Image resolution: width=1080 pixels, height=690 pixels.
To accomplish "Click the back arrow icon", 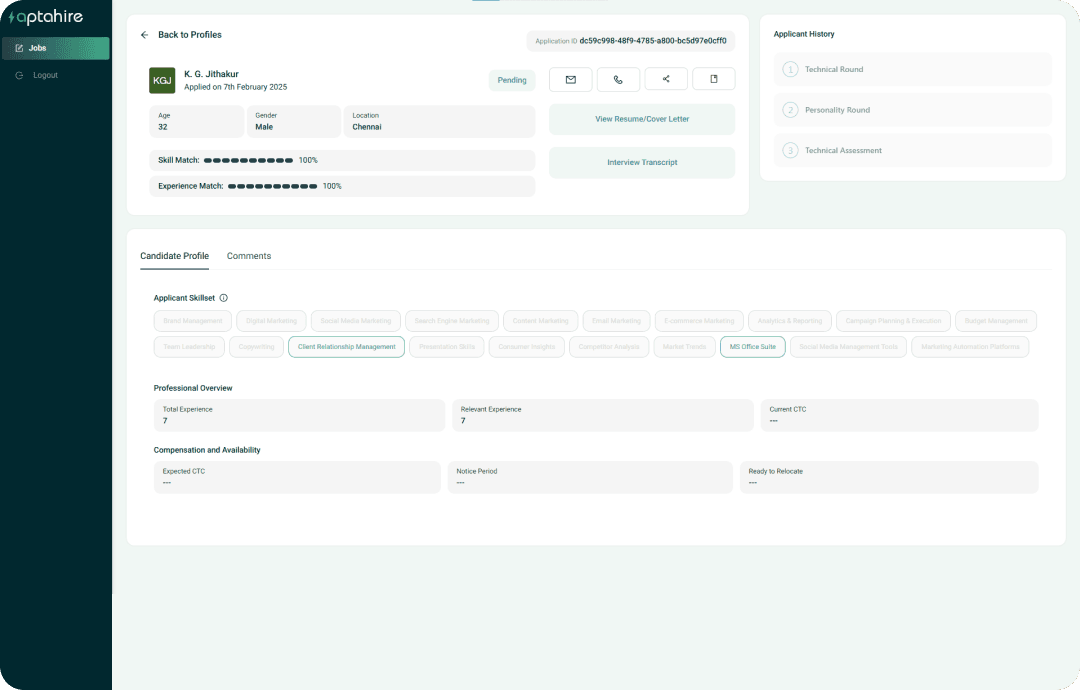I will pos(144,35).
